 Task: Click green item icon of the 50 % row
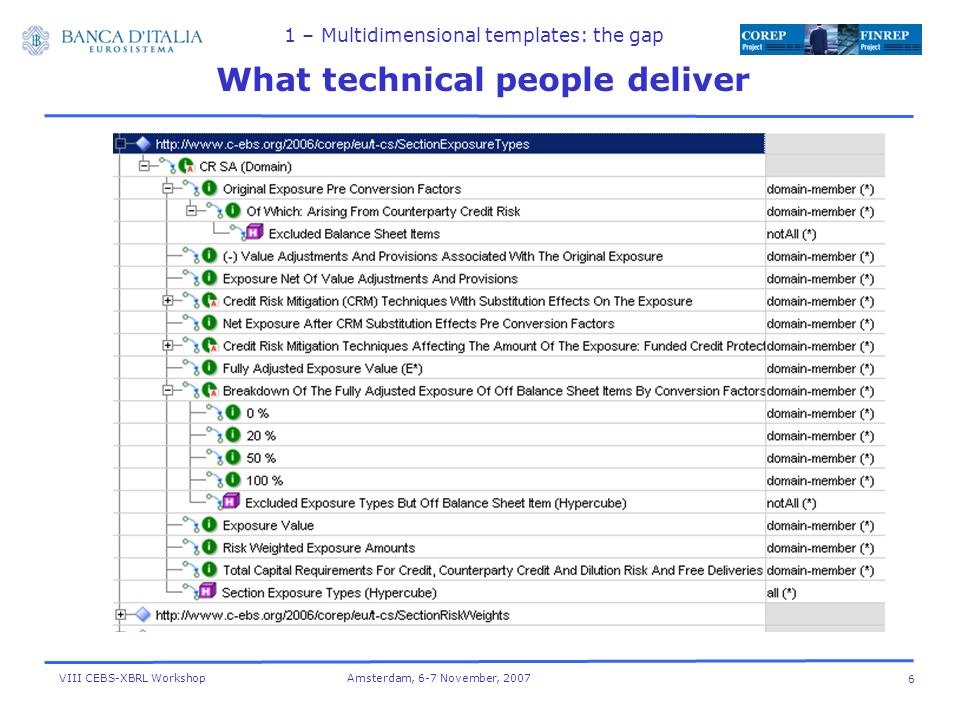233,457
